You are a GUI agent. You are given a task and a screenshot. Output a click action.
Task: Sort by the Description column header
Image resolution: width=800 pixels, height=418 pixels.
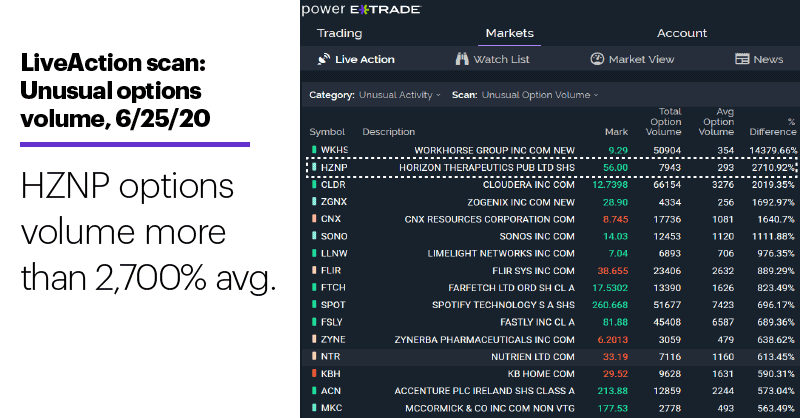coord(388,132)
